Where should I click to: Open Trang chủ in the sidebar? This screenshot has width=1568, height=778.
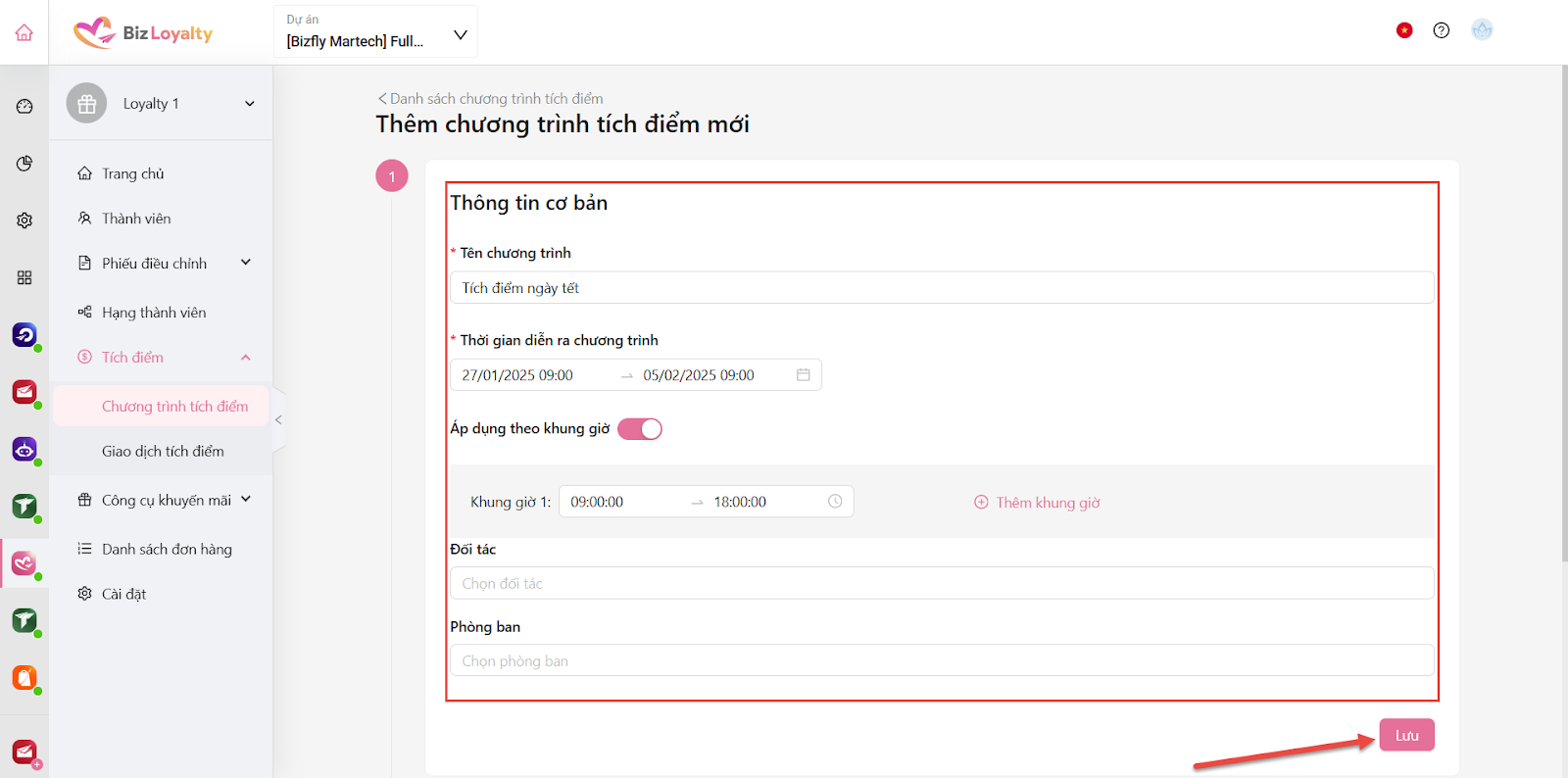pyautogui.click(x=133, y=173)
